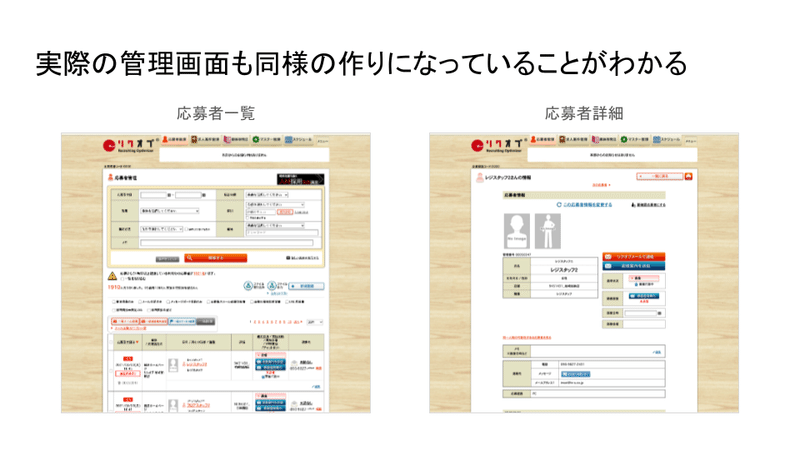
Task: Click the orange リクオプメールで連絡 button
Action: coord(634,257)
